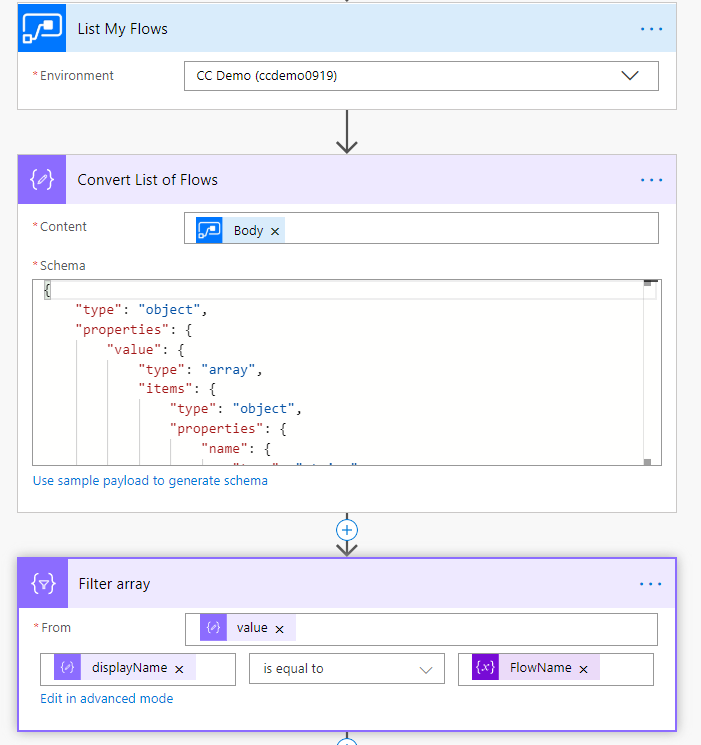The image size is (701, 745).
Task: Open Convert List of Flows ellipsis menu
Action: pos(651,180)
